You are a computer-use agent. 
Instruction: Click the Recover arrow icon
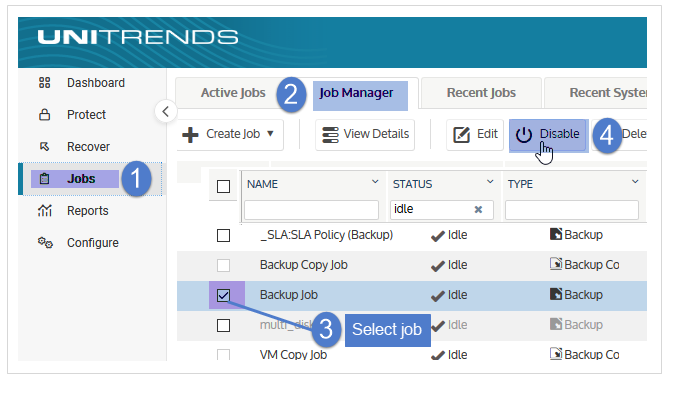click(x=44, y=147)
